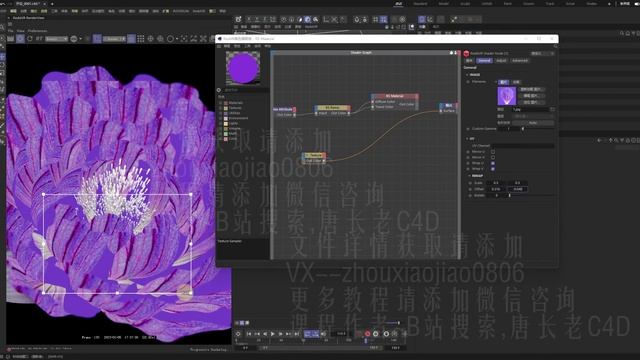Viewport: 640px width, 360px height.
Task: Uncheck the Wrap U checkbox
Action: 493,163
